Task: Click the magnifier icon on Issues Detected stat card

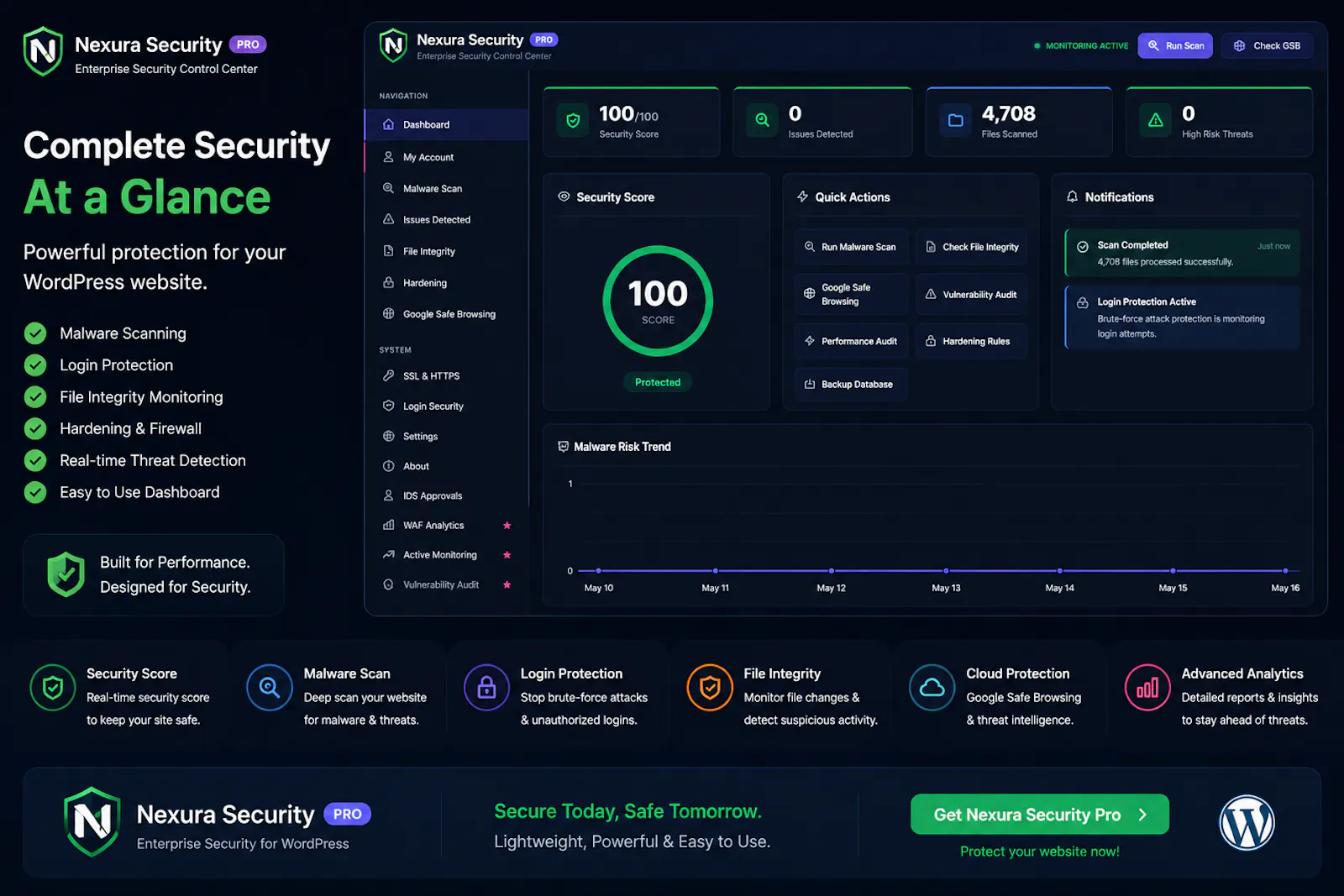Action: tap(762, 120)
